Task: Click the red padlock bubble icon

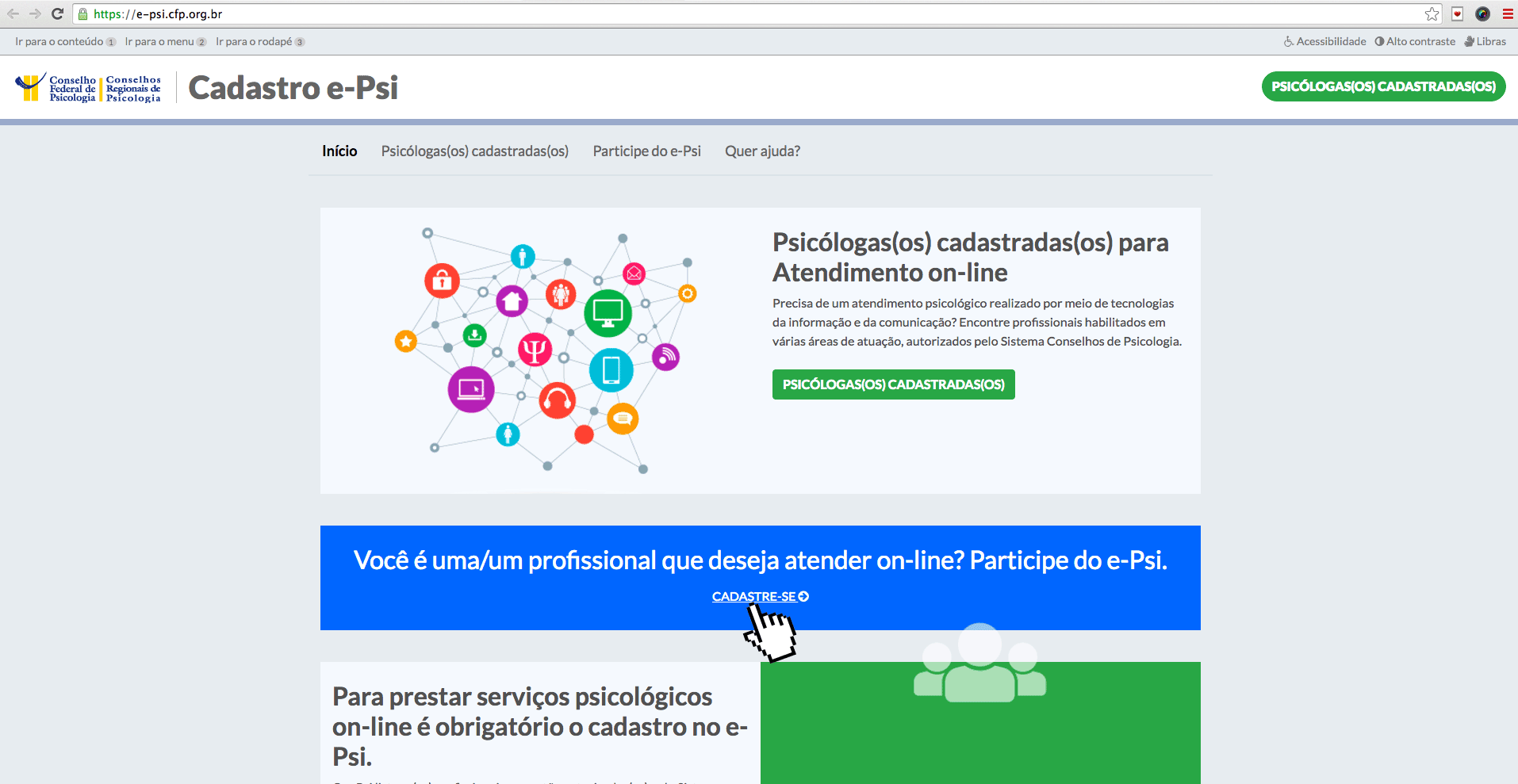Action: (442, 280)
